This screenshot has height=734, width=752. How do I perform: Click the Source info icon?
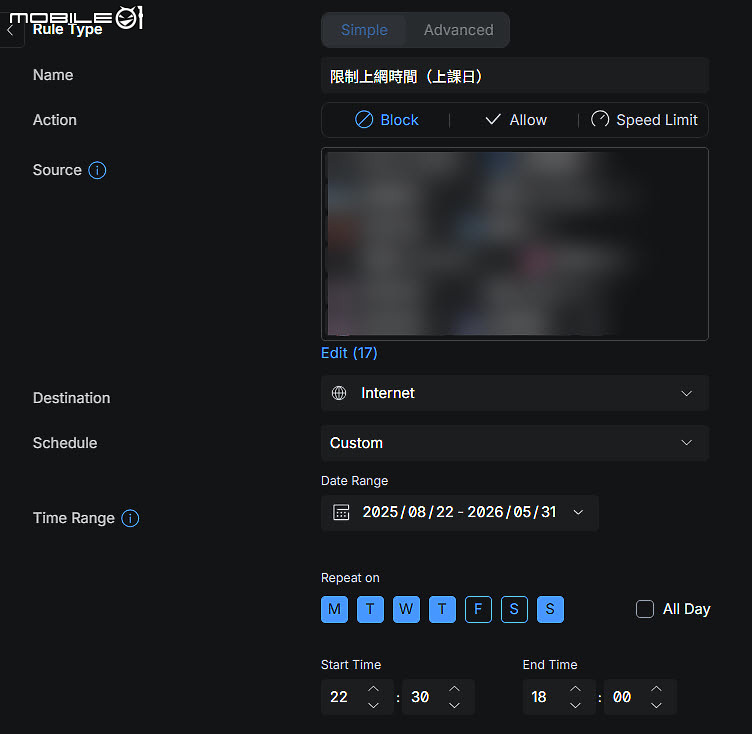click(x=97, y=170)
